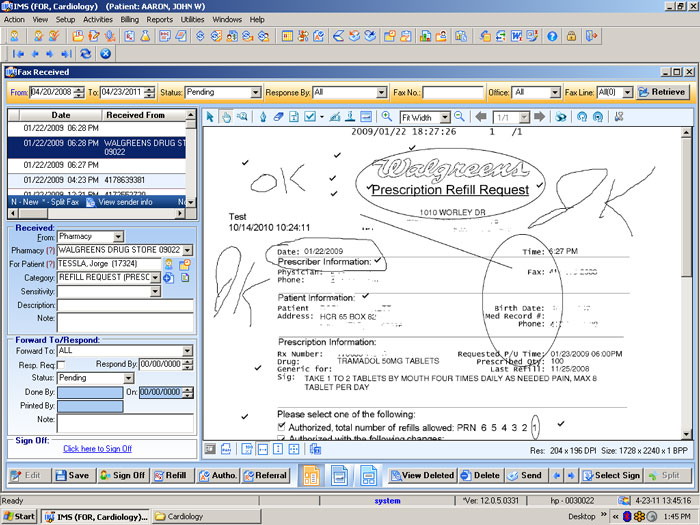Toggle the Resp. Req checkbox
Image resolution: width=700 pixels, height=525 pixels.
tap(61, 365)
